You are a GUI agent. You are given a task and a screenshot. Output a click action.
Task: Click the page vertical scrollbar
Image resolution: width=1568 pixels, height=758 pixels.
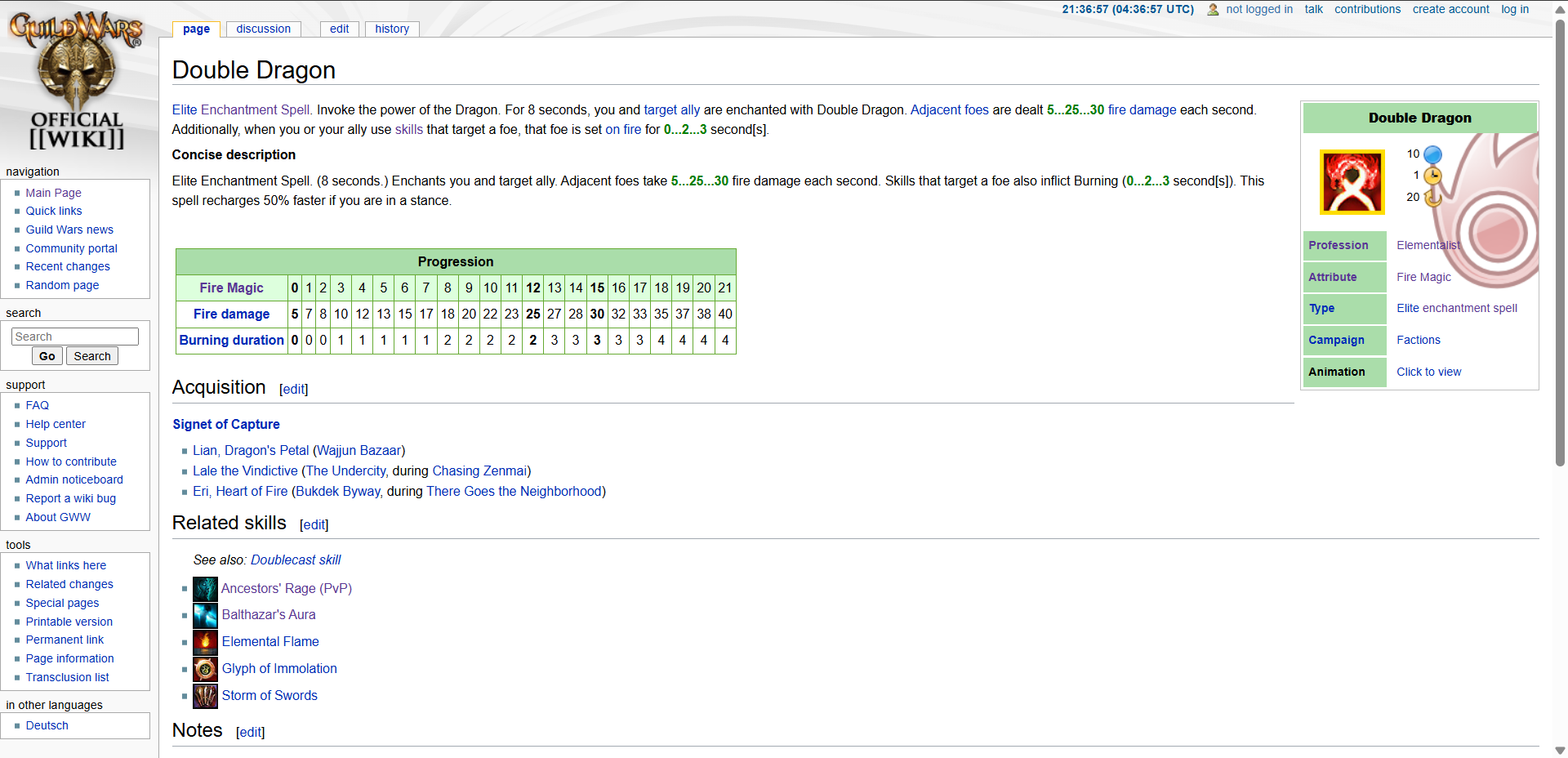[1560, 245]
